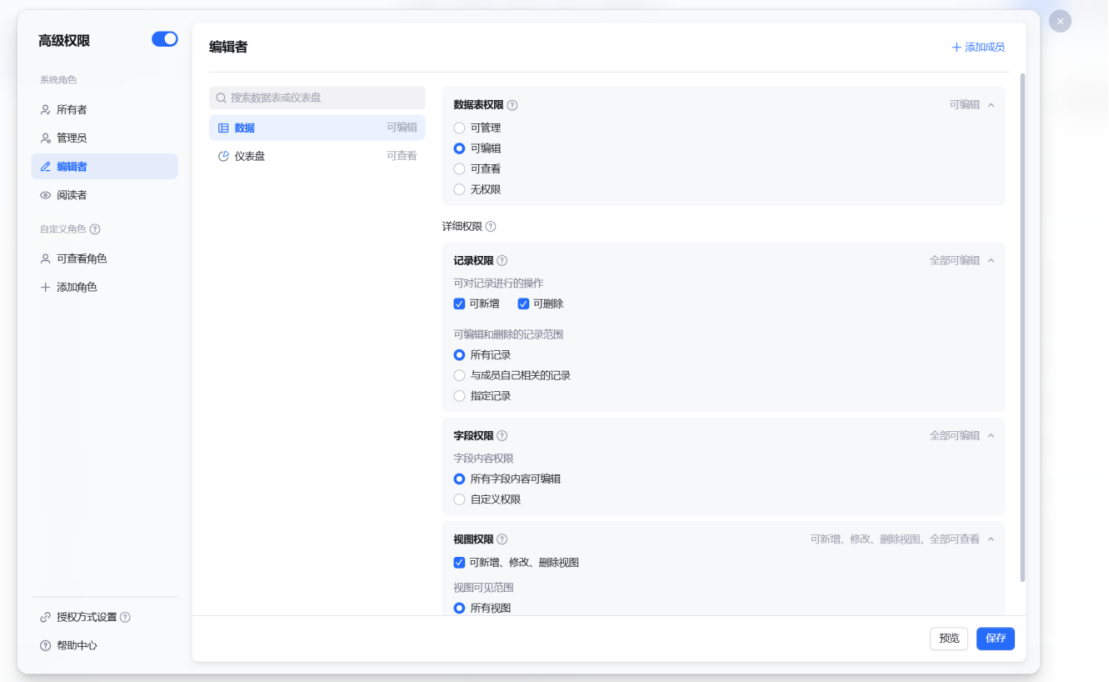The height and width of the screenshot is (682, 1109).
Task: Click the help icon next to 字段权限
Action: click(502, 436)
